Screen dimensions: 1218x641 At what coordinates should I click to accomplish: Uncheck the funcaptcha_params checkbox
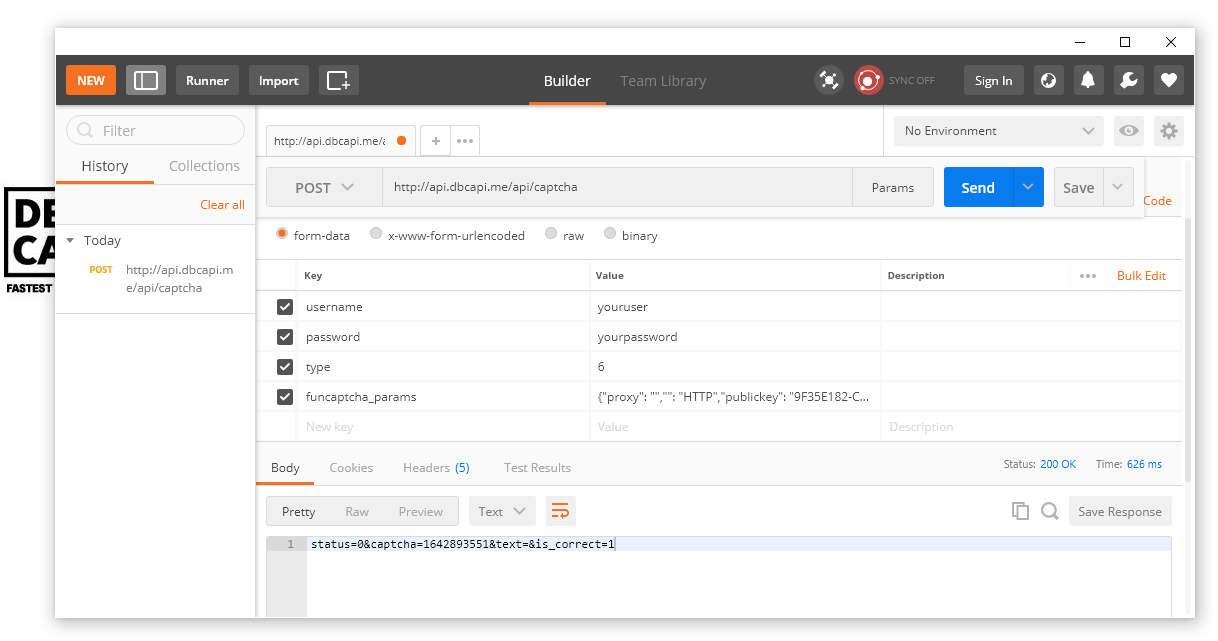[285, 397]
